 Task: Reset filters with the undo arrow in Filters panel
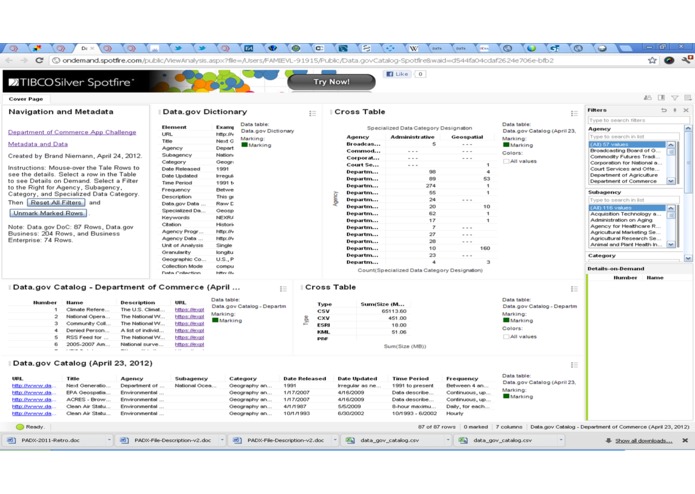[x=664, y=110]
